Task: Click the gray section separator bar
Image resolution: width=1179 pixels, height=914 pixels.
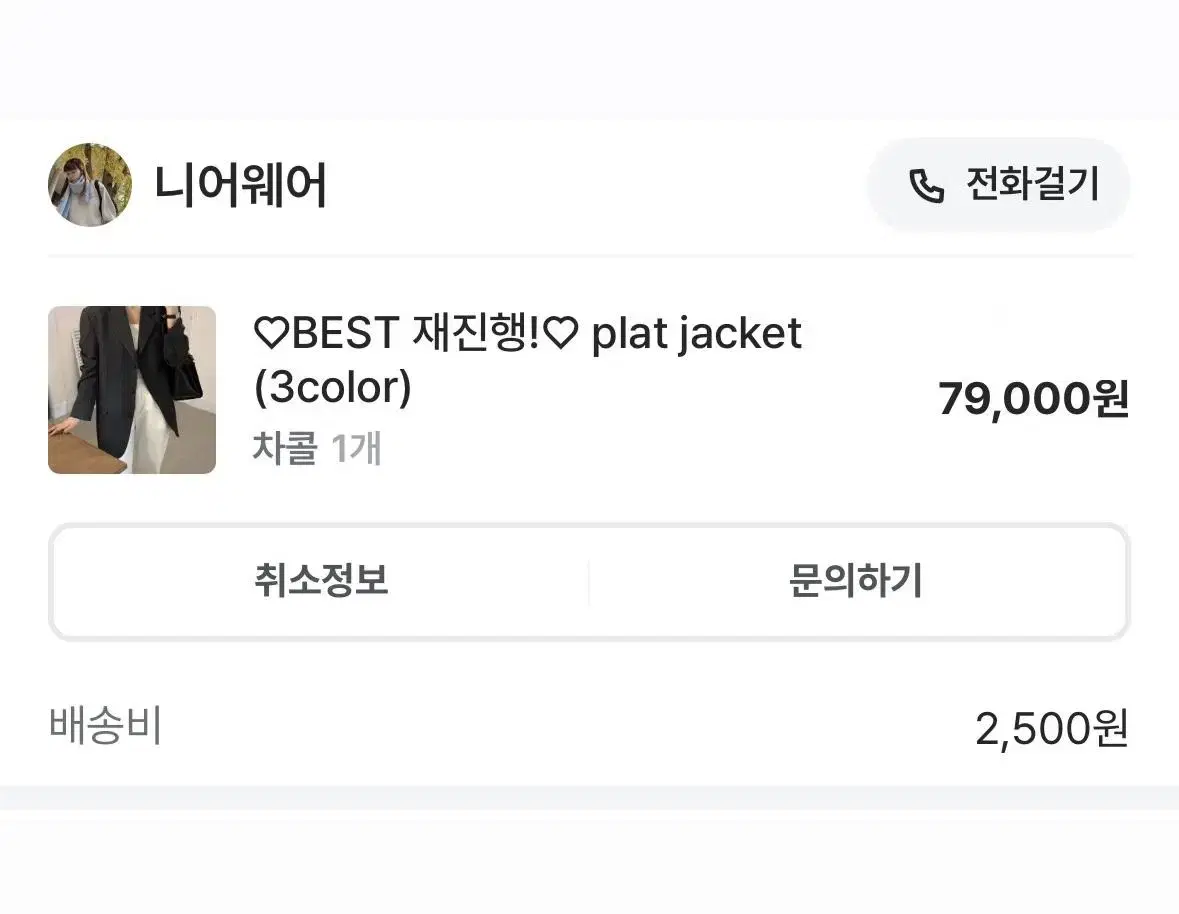Action: (x=590, y=797)
